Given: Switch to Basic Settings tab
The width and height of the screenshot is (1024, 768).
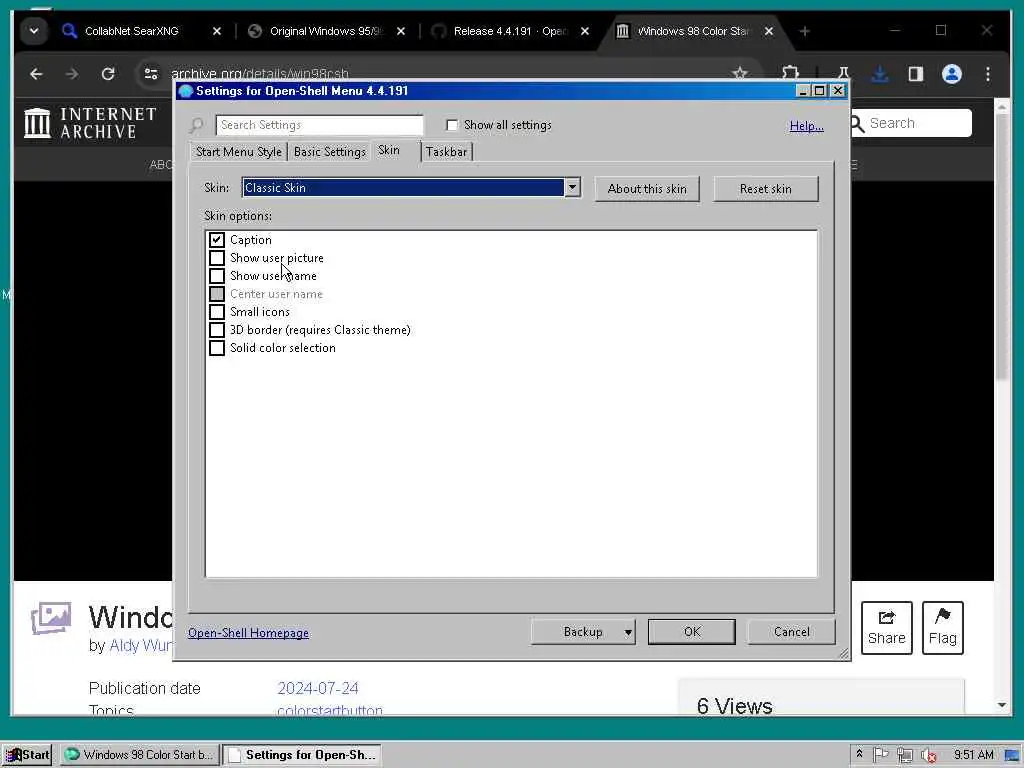Looking at the screenshot, I should pyautogui.click(x=330, y=152).
